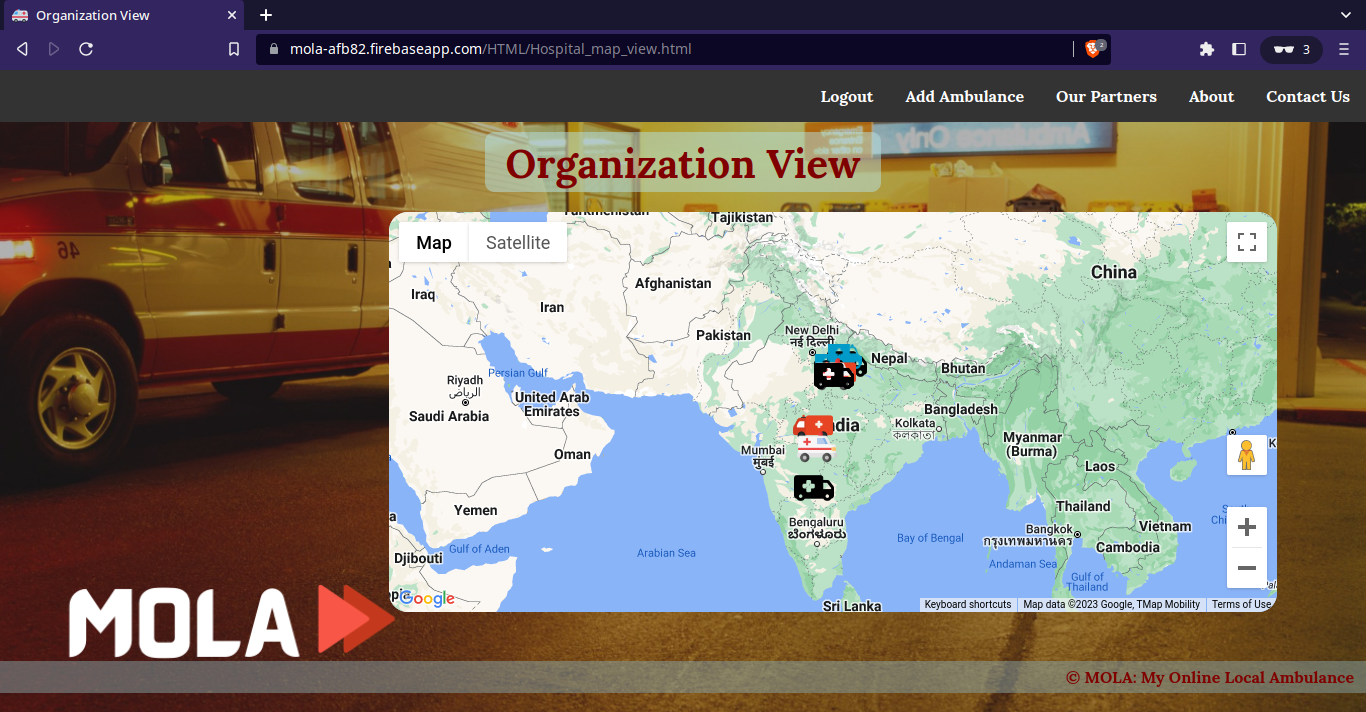Open the tab search dropdown arrow
Screen dimensions: 1366x712
click(x=1345, y=15)
